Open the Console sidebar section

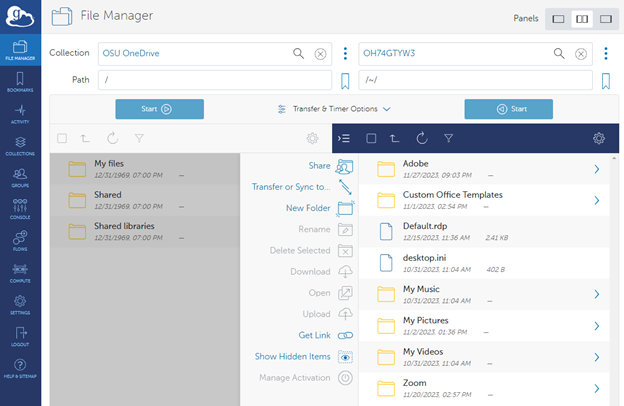(x=20, y=209)
